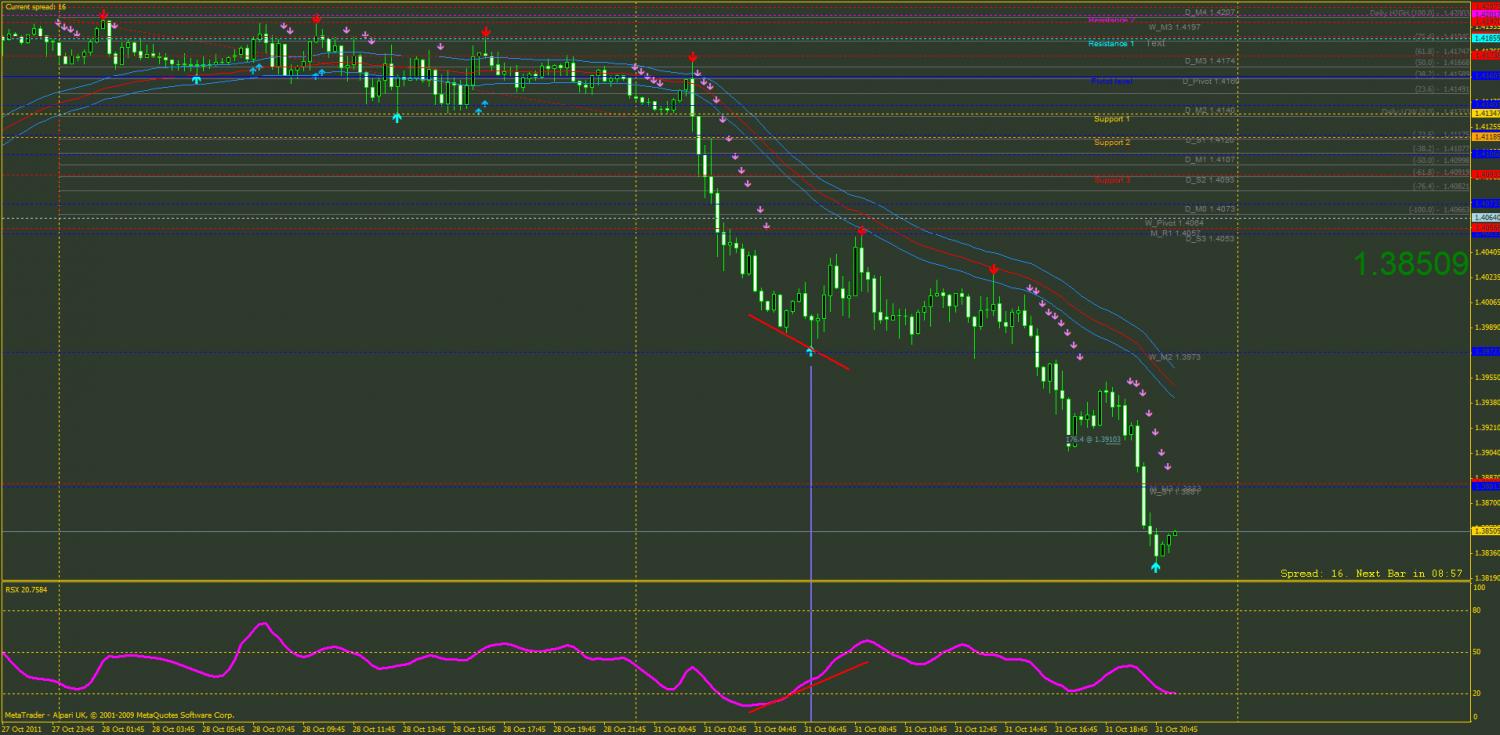Click the 'D_S3 1.4053' pivot label
Image resolution: width=1500 pixels, height=735 pixels.
pyautogui.click(x=1212, y=239)
